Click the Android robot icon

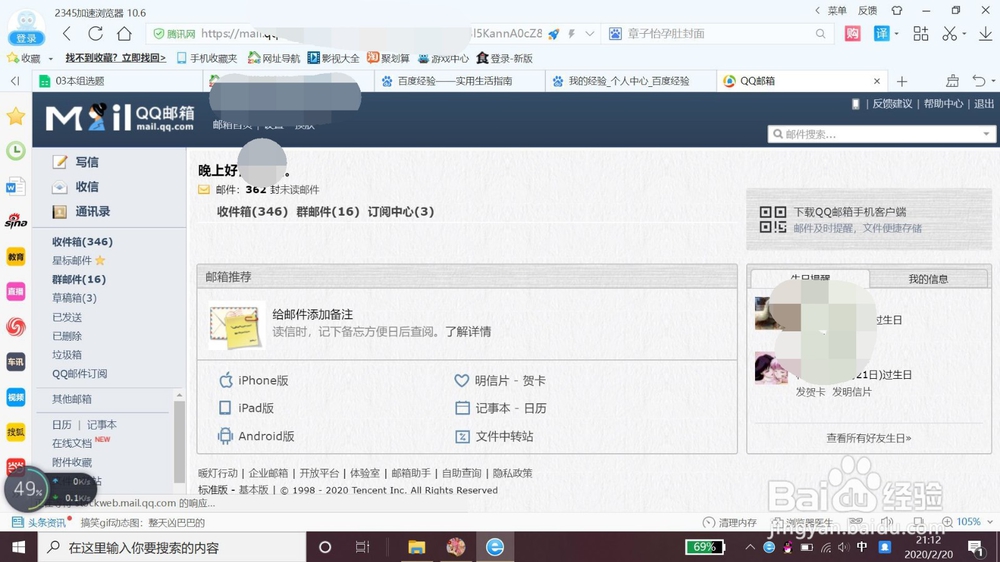[225, 436]
